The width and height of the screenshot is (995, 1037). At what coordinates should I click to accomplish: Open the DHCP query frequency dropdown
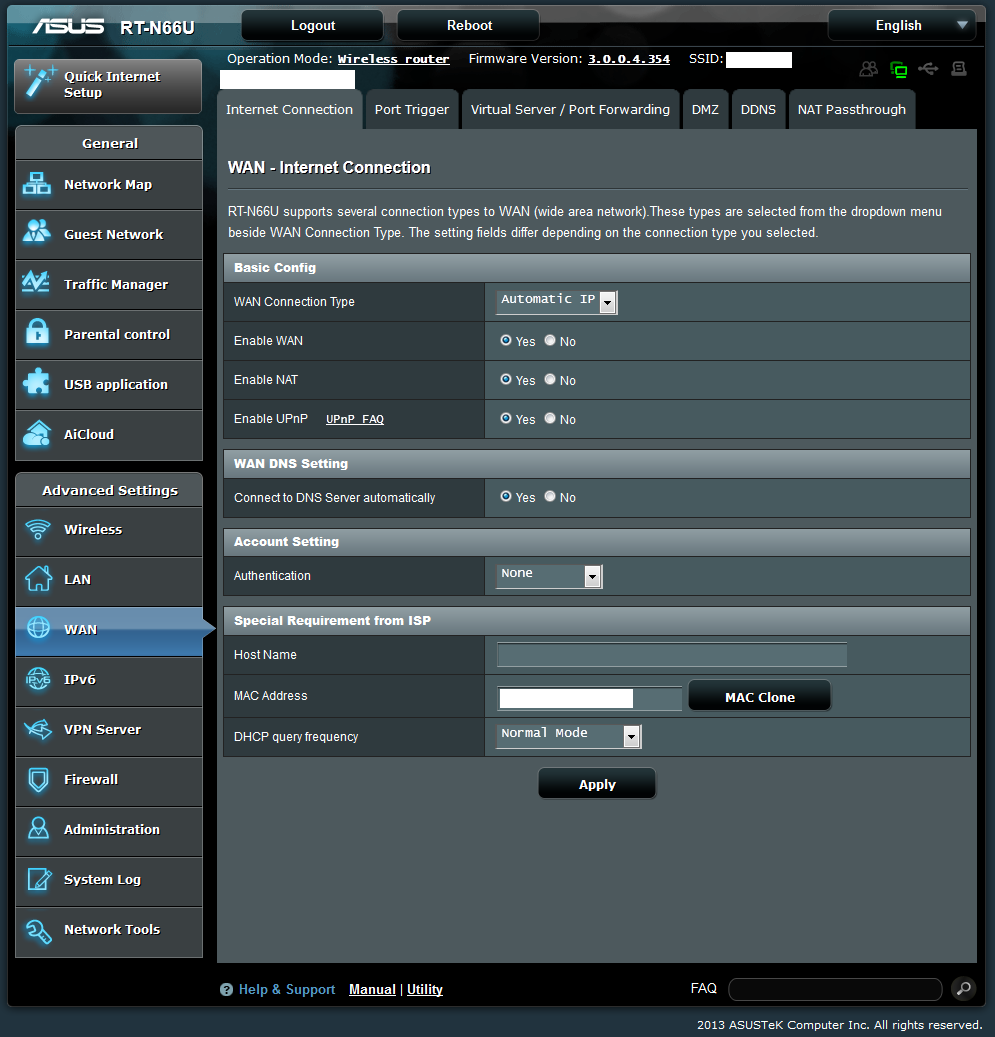tap(569, 736)
